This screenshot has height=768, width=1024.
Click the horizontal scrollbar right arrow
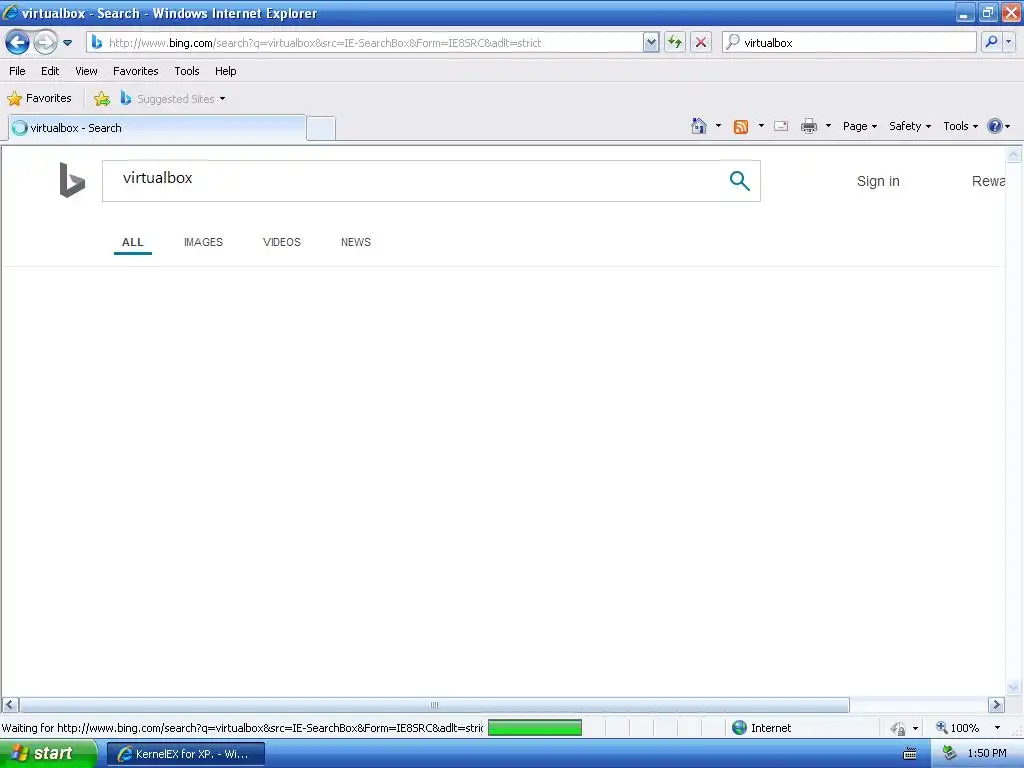996,705
